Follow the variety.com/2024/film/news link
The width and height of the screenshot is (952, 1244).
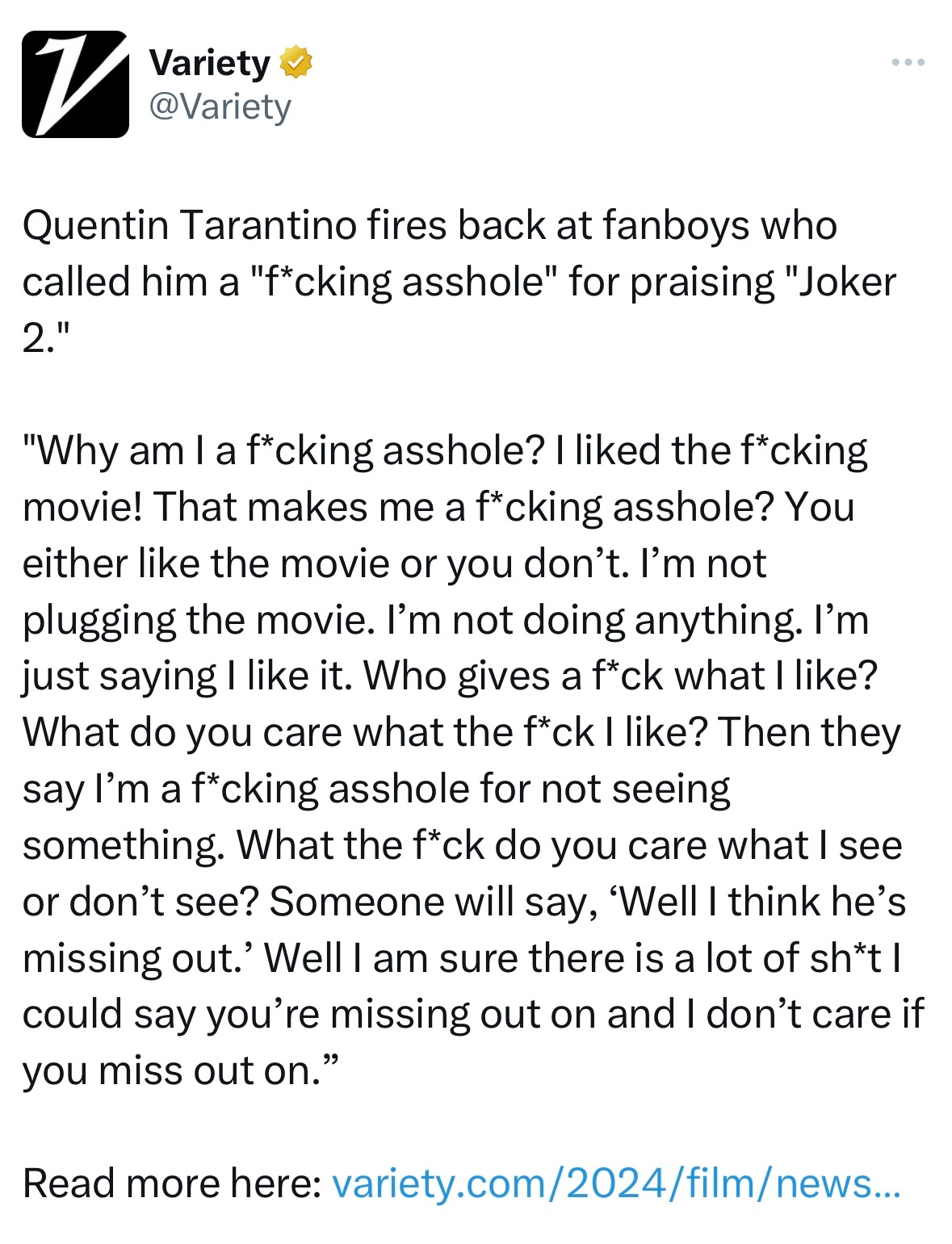pos(616,1183)
